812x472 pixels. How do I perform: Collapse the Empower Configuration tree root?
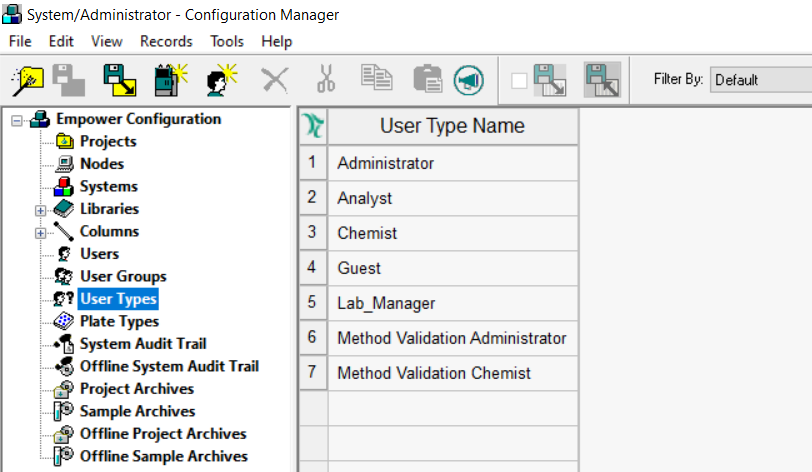click(x=17, y=121)
